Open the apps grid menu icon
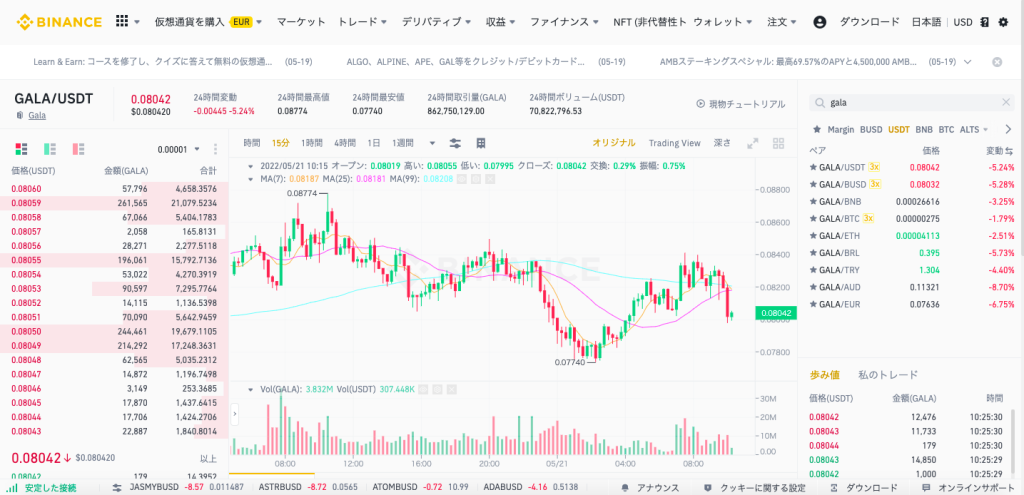Viewport: 1024px width, 495px height. pos(122,21)
